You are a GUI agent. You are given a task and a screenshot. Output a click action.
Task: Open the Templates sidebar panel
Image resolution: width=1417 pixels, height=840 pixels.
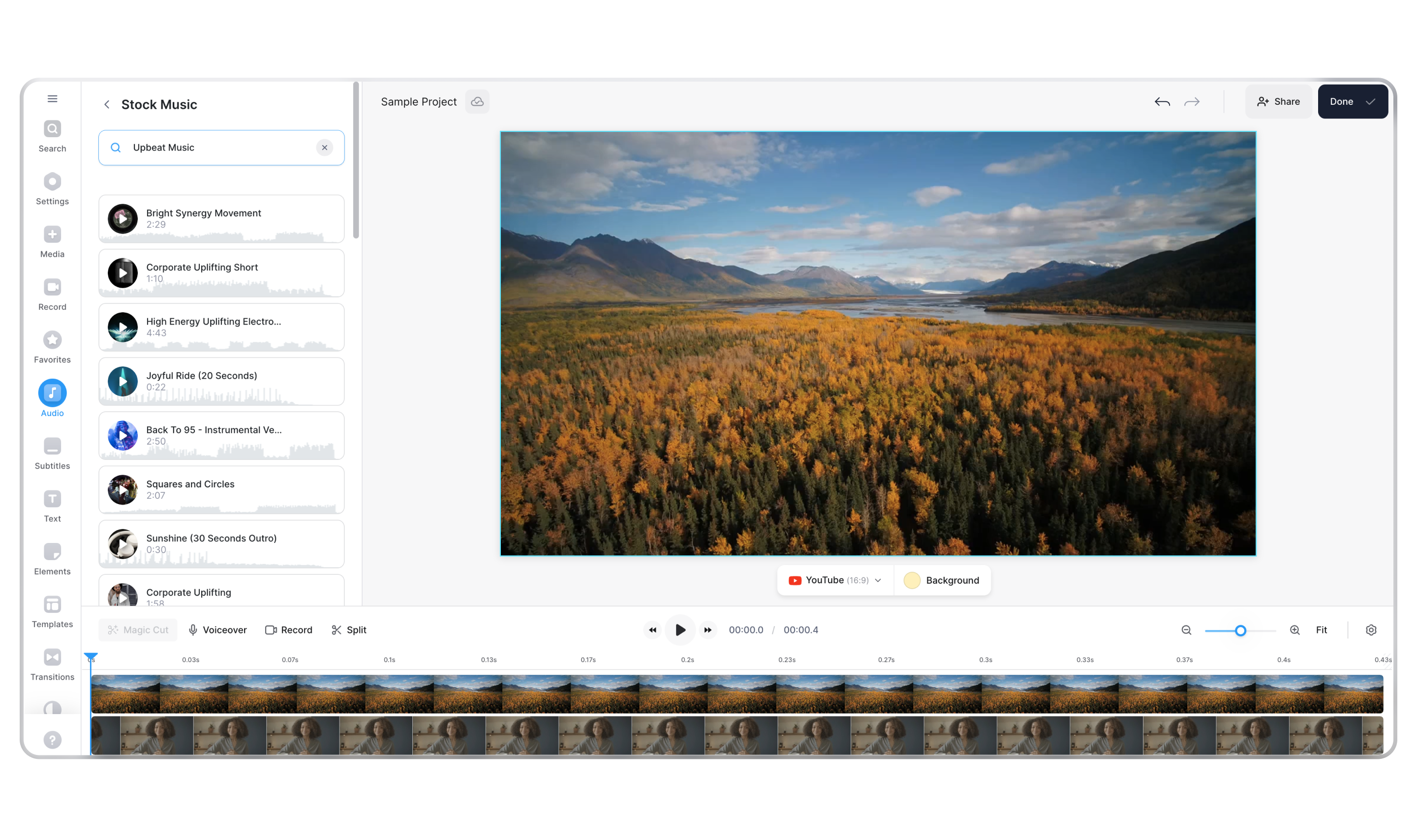(x=52, y=611)
